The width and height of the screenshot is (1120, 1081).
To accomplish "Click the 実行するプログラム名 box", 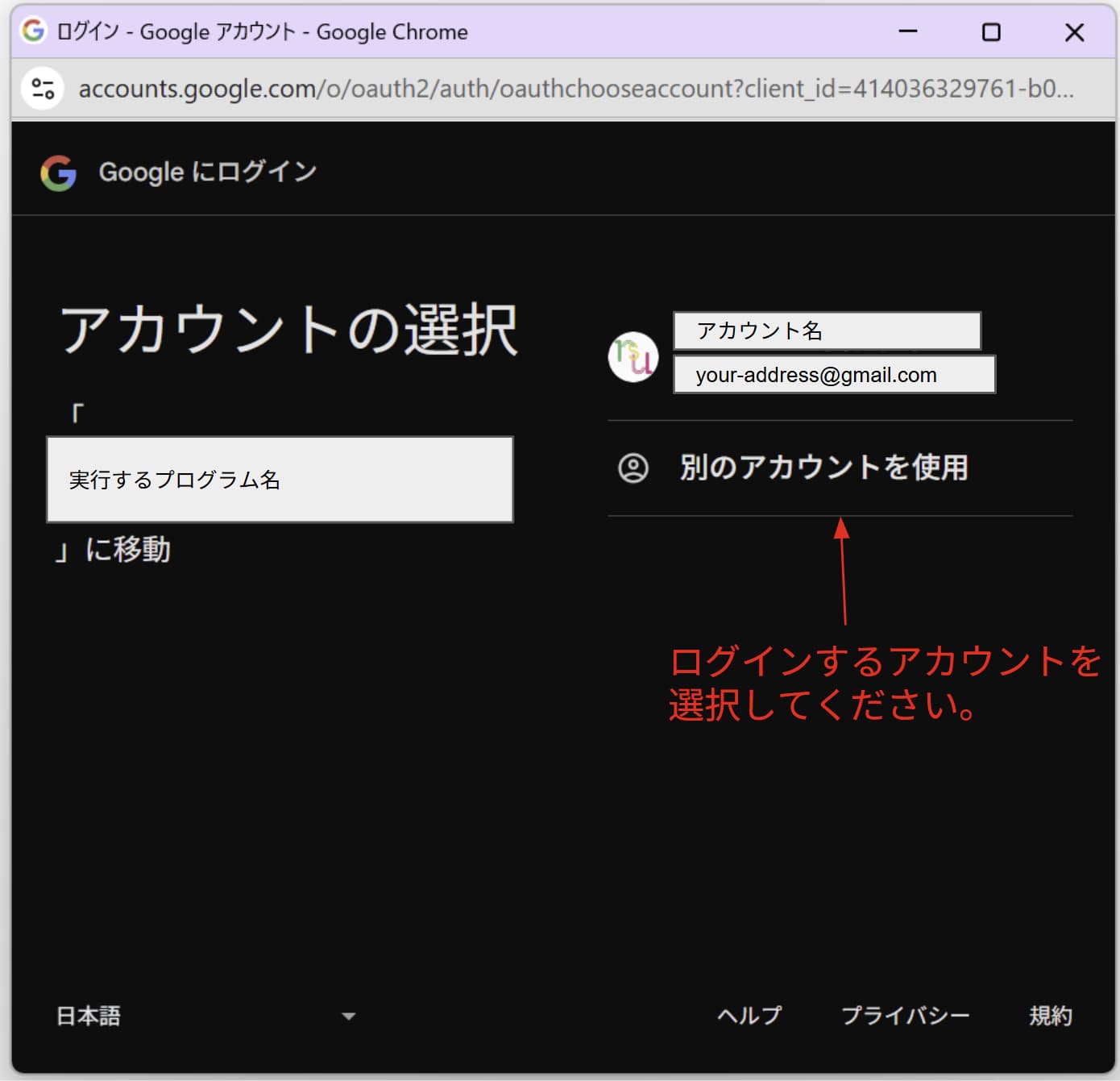I will point(280,480).
